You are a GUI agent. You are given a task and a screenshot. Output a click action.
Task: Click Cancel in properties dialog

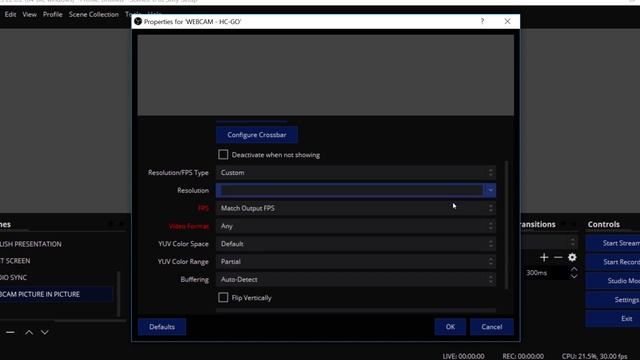click(x=491, y=327)
